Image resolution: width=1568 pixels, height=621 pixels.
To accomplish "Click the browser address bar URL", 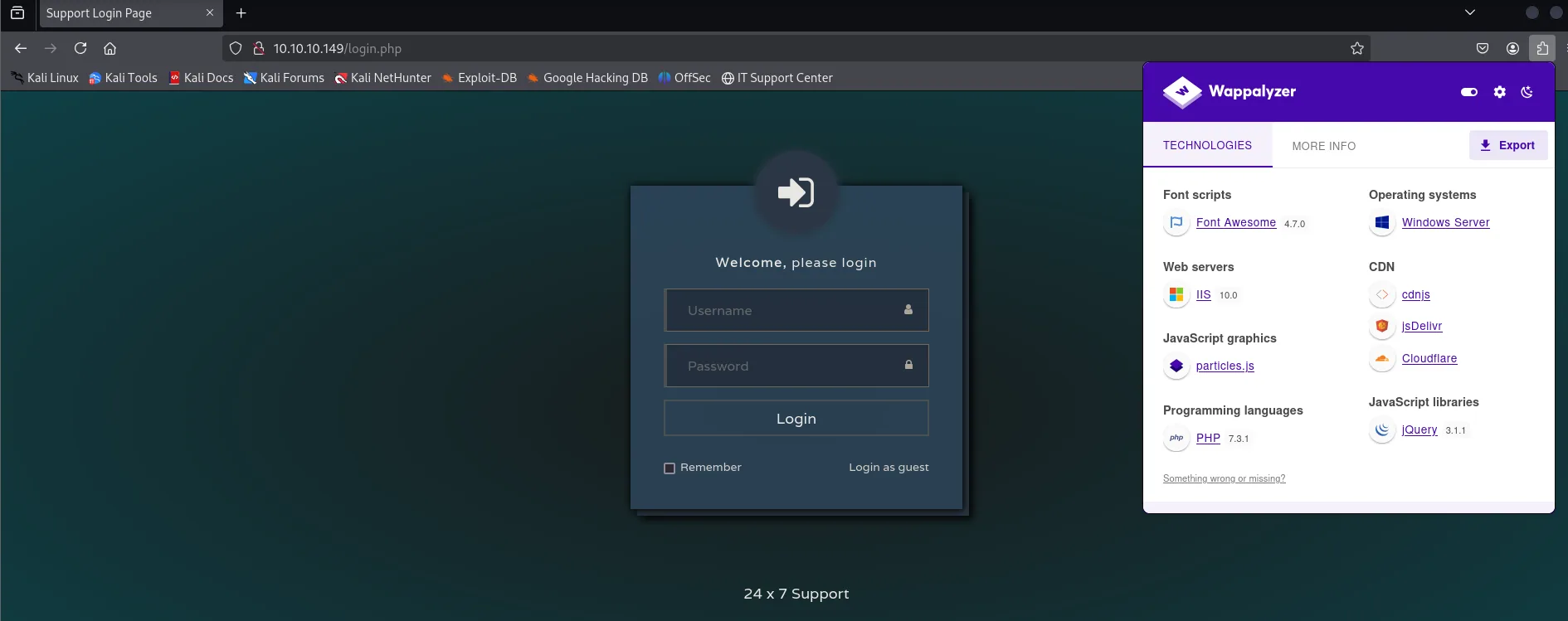I will pos(338,49).
